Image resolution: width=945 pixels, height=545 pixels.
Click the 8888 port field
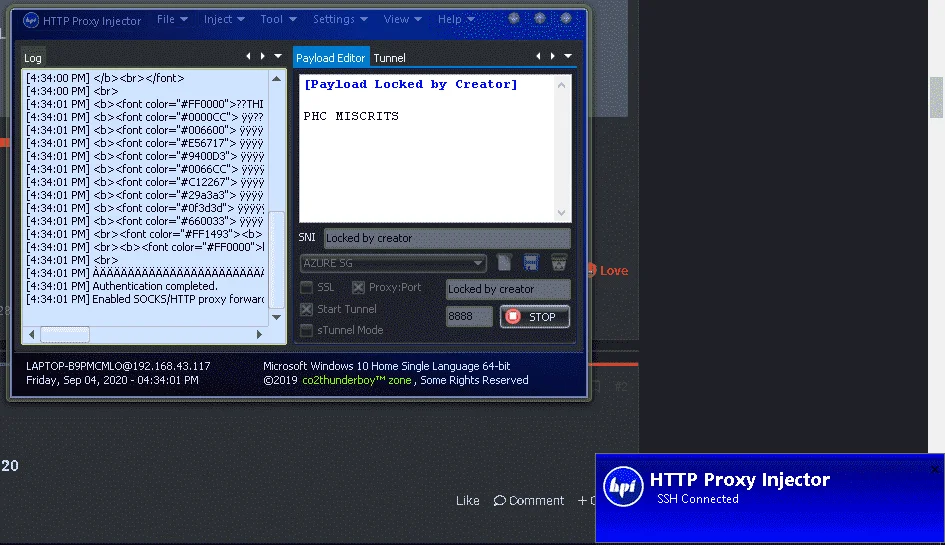pos(469,317)
